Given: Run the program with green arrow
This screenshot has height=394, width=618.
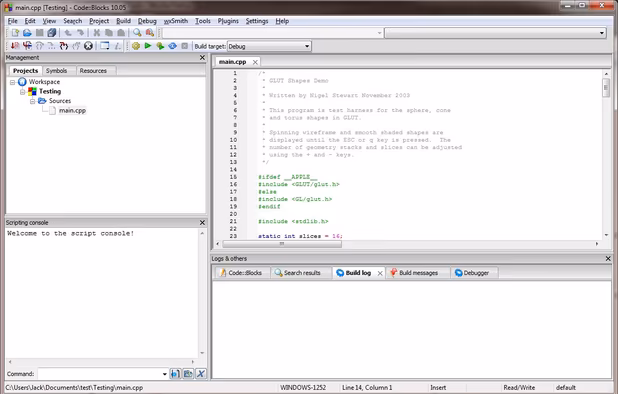Looking at the screenshot, I should (148, 46).
